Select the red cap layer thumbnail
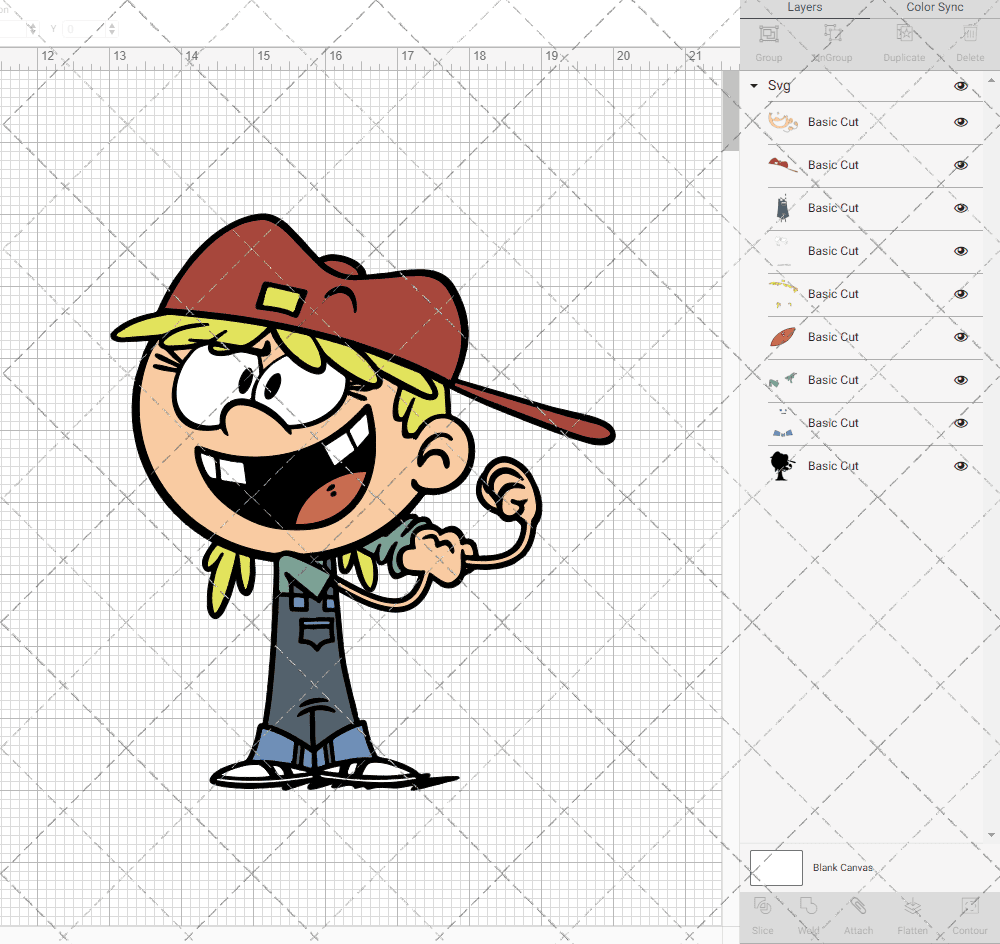 (783, 165)
